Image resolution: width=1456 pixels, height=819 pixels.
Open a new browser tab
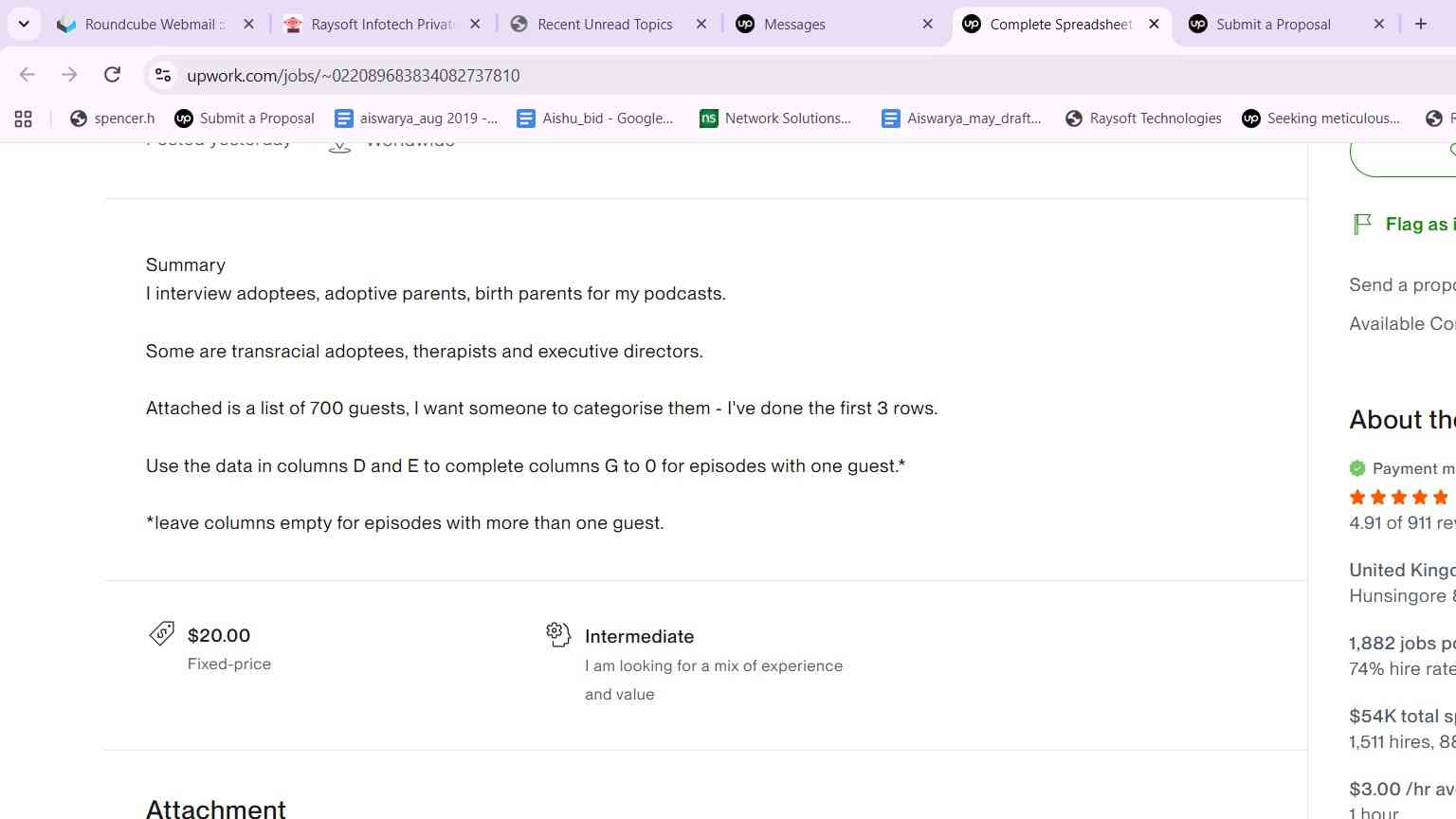pos(1420,24)
